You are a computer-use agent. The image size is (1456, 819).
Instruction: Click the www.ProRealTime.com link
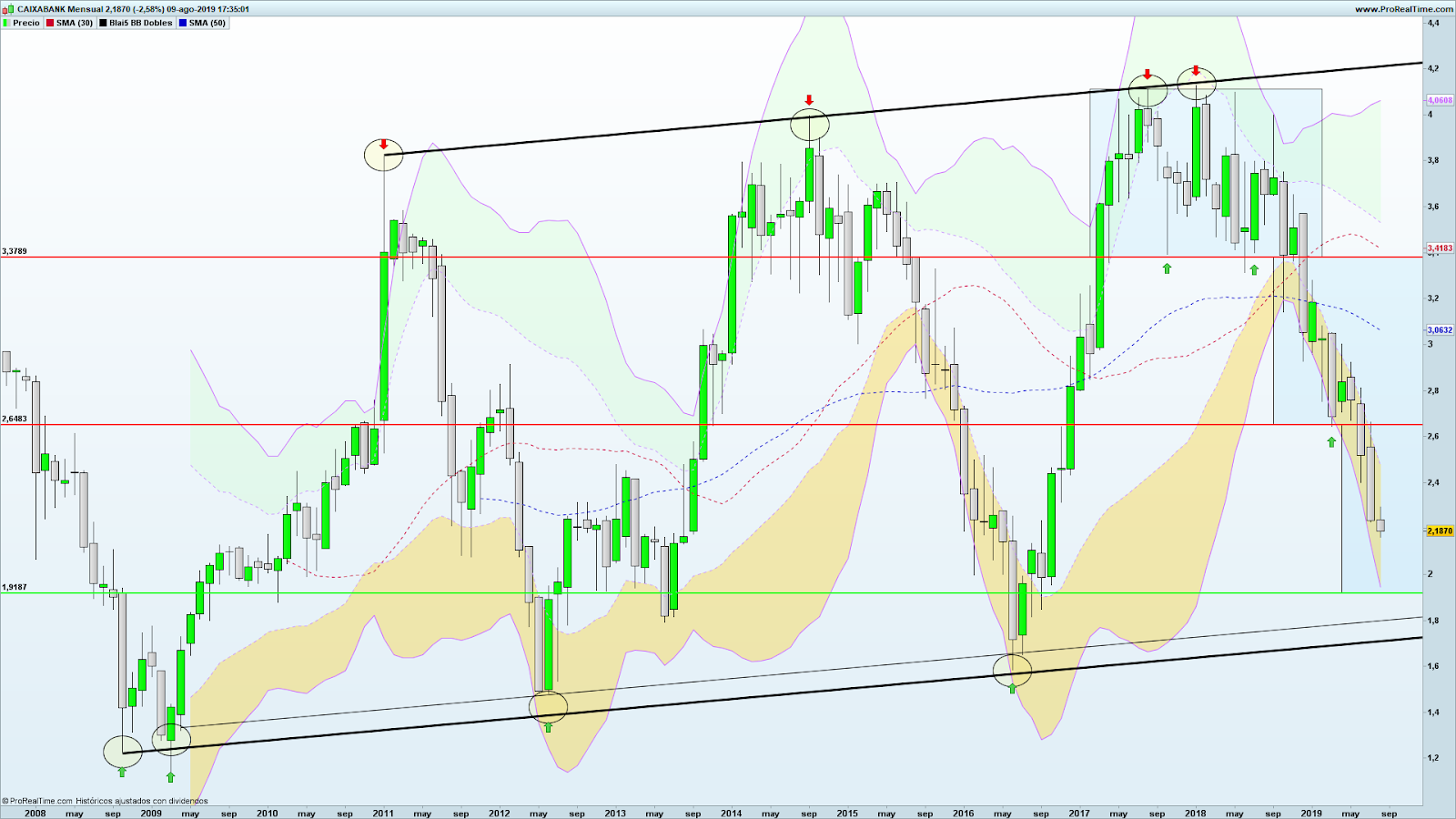[1404, 9]
